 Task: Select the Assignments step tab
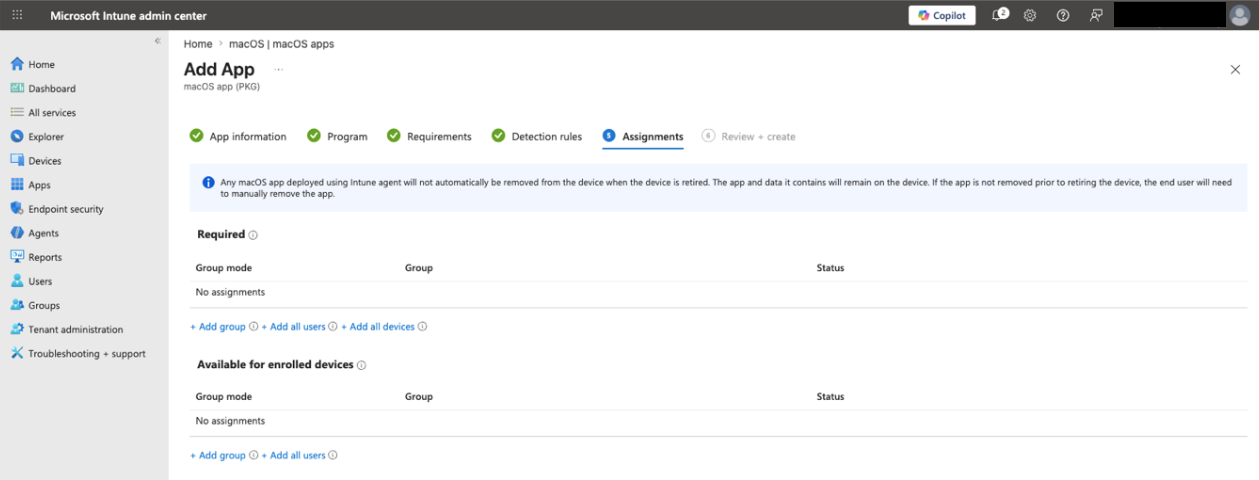[643, 136]
